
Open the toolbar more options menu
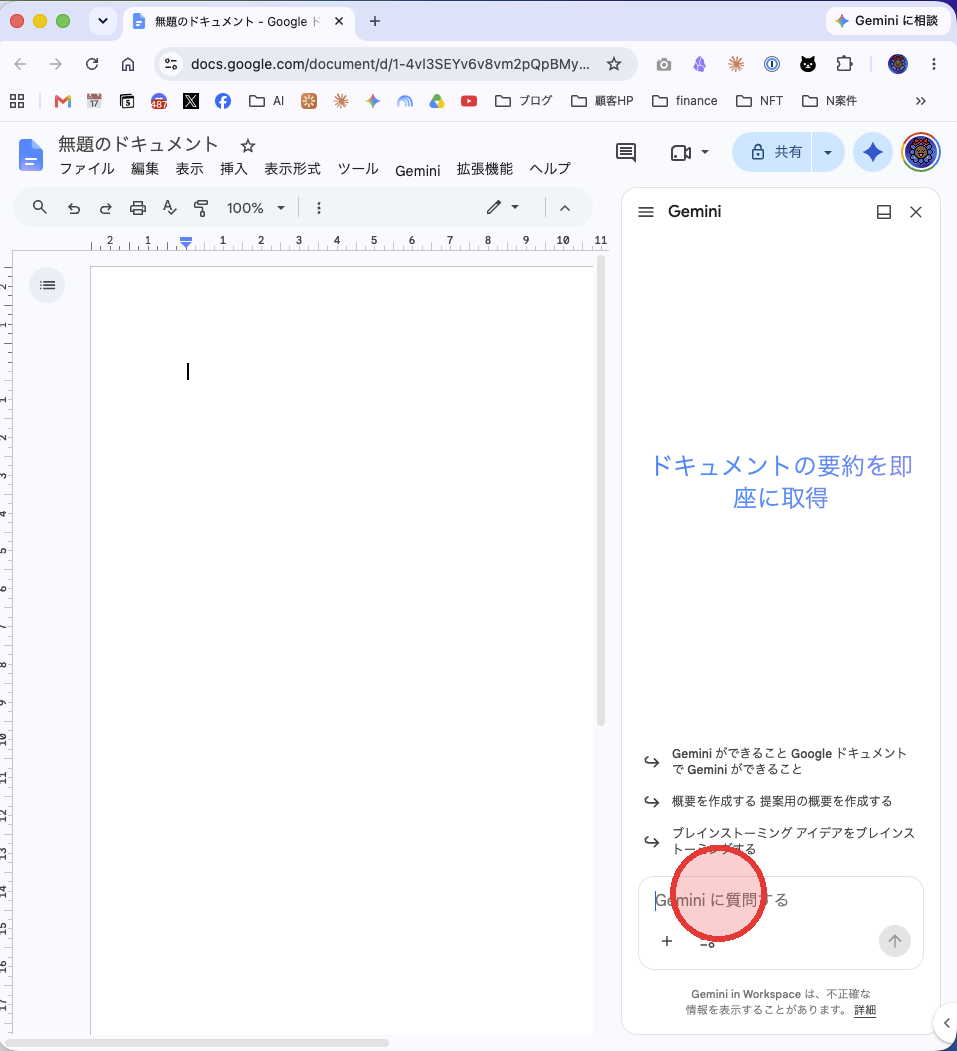click(x=319, y=208)
